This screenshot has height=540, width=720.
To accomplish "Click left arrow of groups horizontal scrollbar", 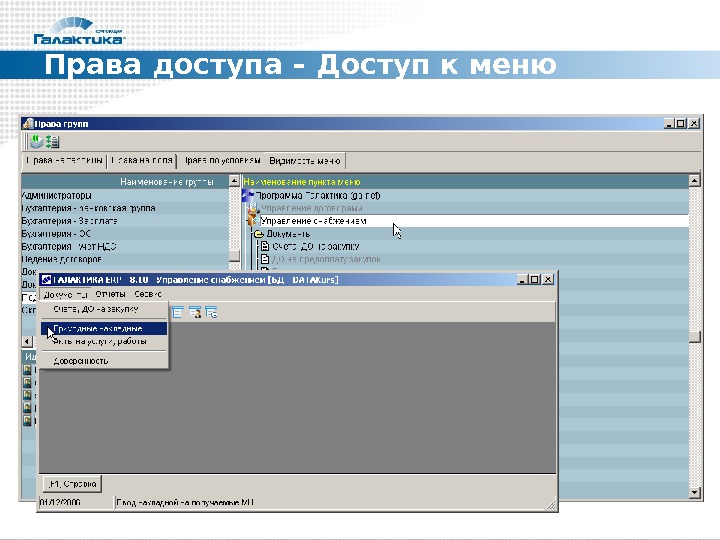I will (x=27, y=341).
